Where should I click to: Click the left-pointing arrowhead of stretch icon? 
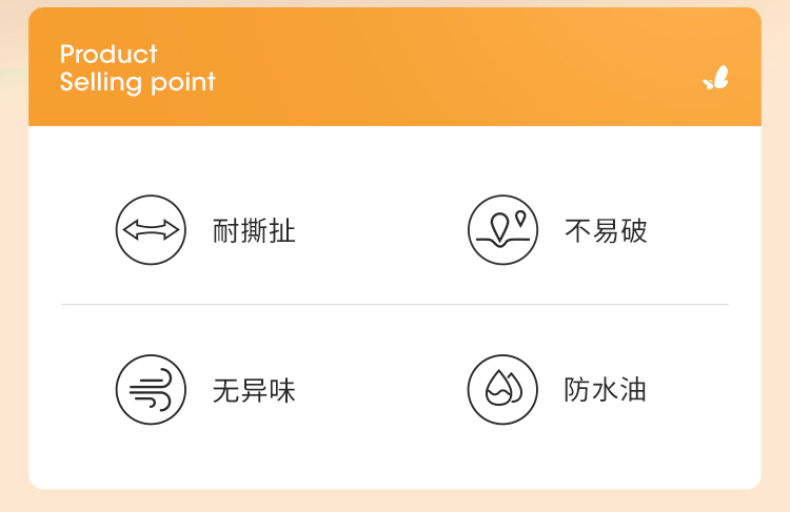132,230
